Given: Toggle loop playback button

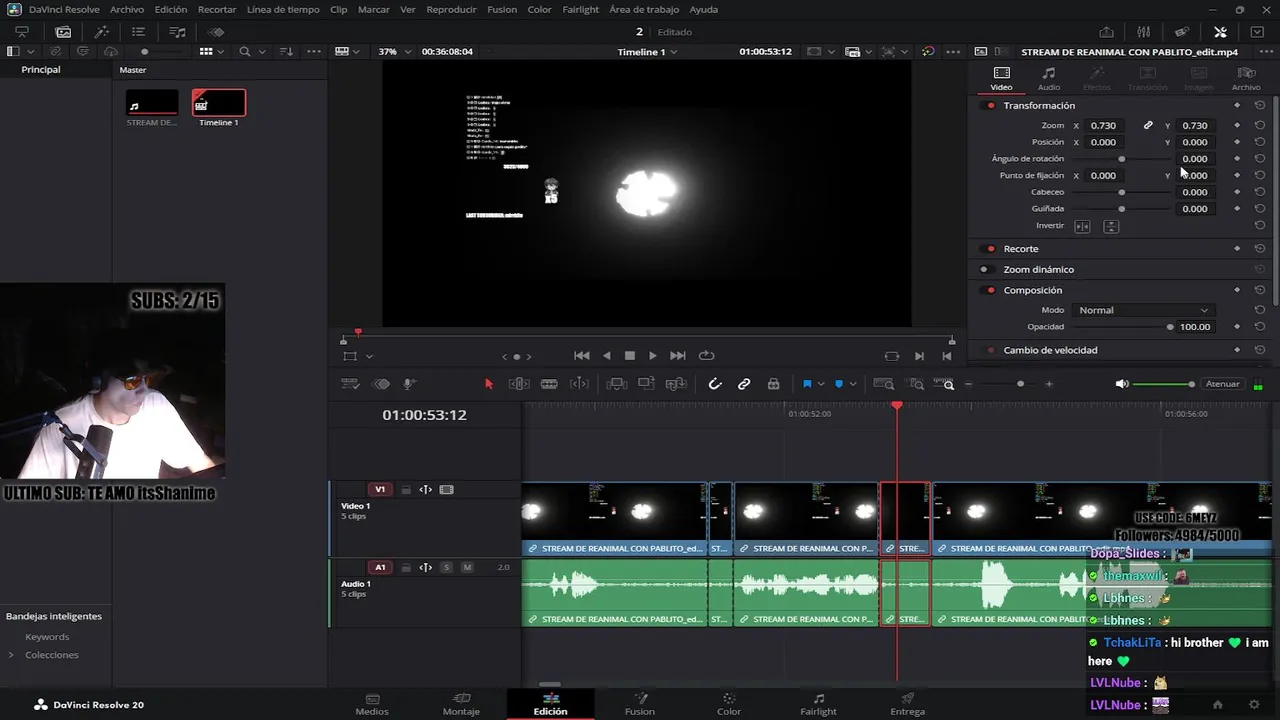Looking at the screenshot, I should (x=707, y=356).
